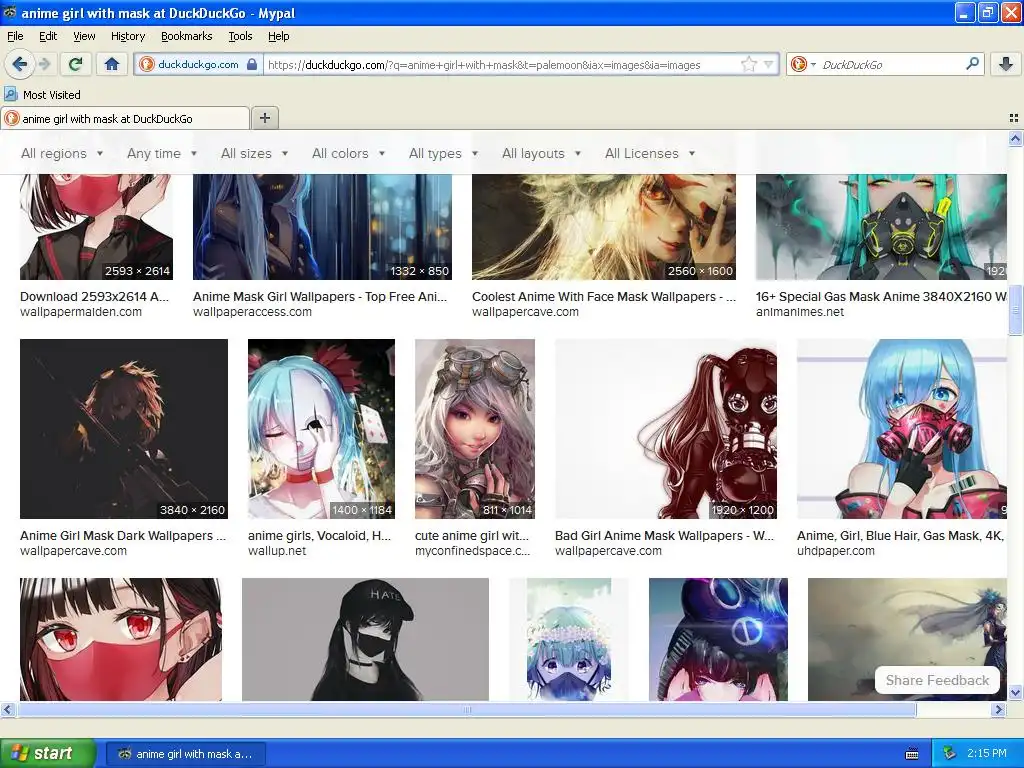Open the View menu

point(84,36)
